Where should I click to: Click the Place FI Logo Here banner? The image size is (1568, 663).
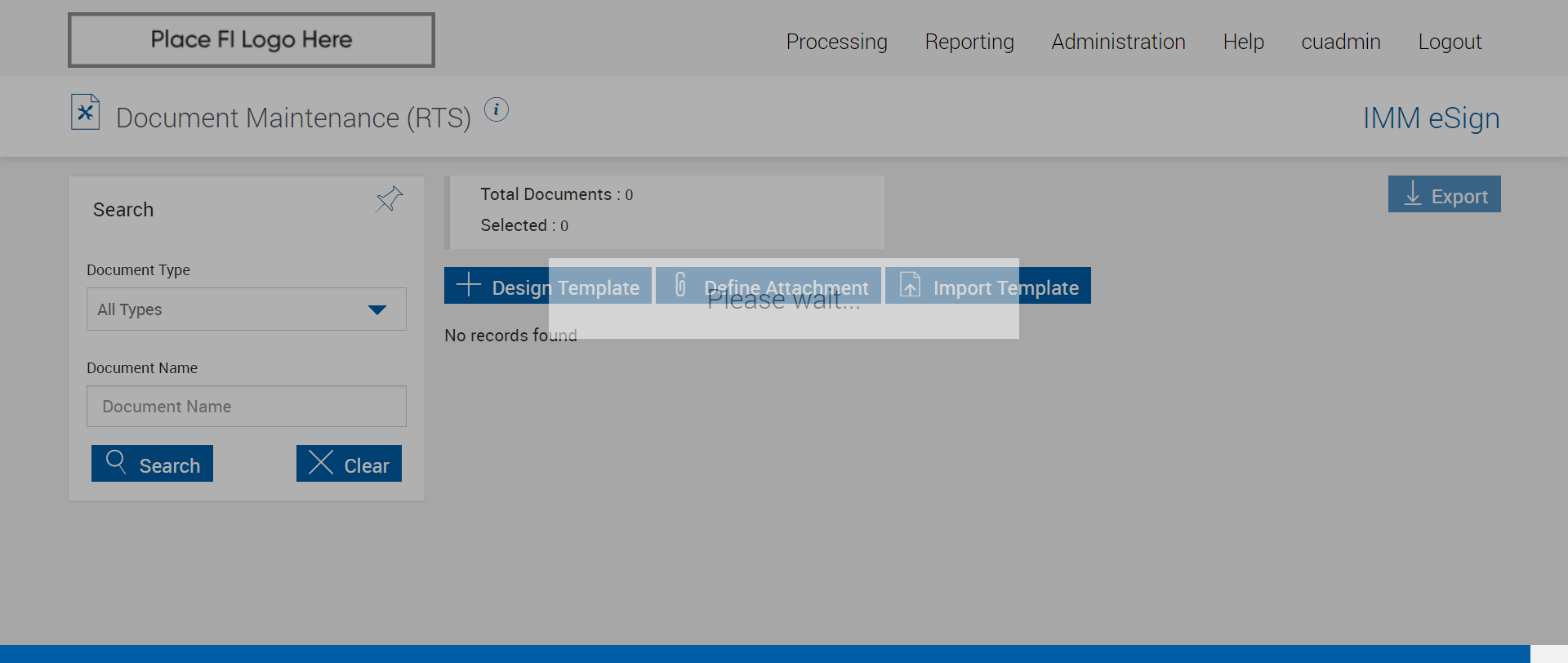[252, 40]
